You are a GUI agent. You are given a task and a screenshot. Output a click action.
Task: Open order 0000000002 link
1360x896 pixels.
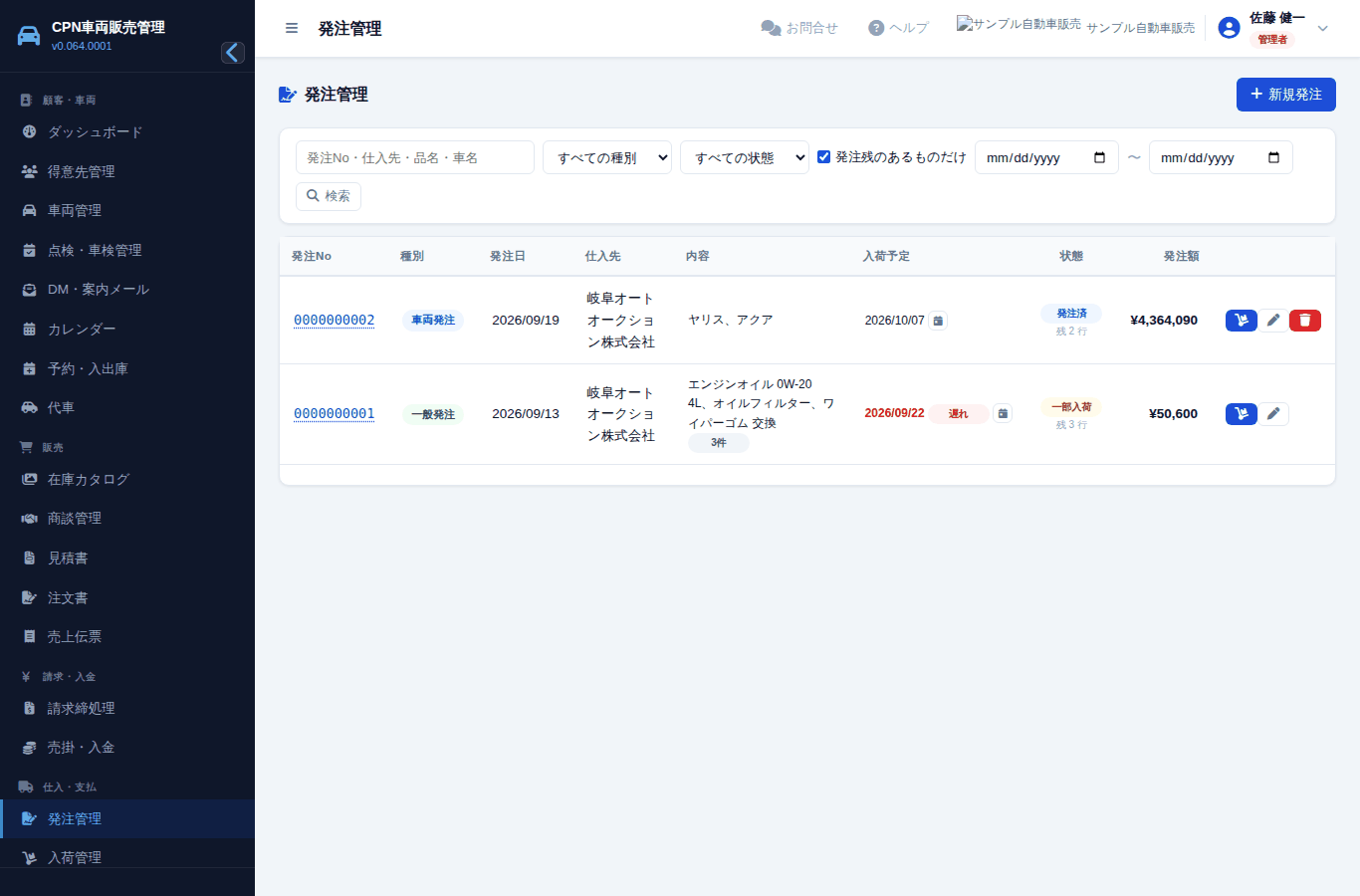335,320
